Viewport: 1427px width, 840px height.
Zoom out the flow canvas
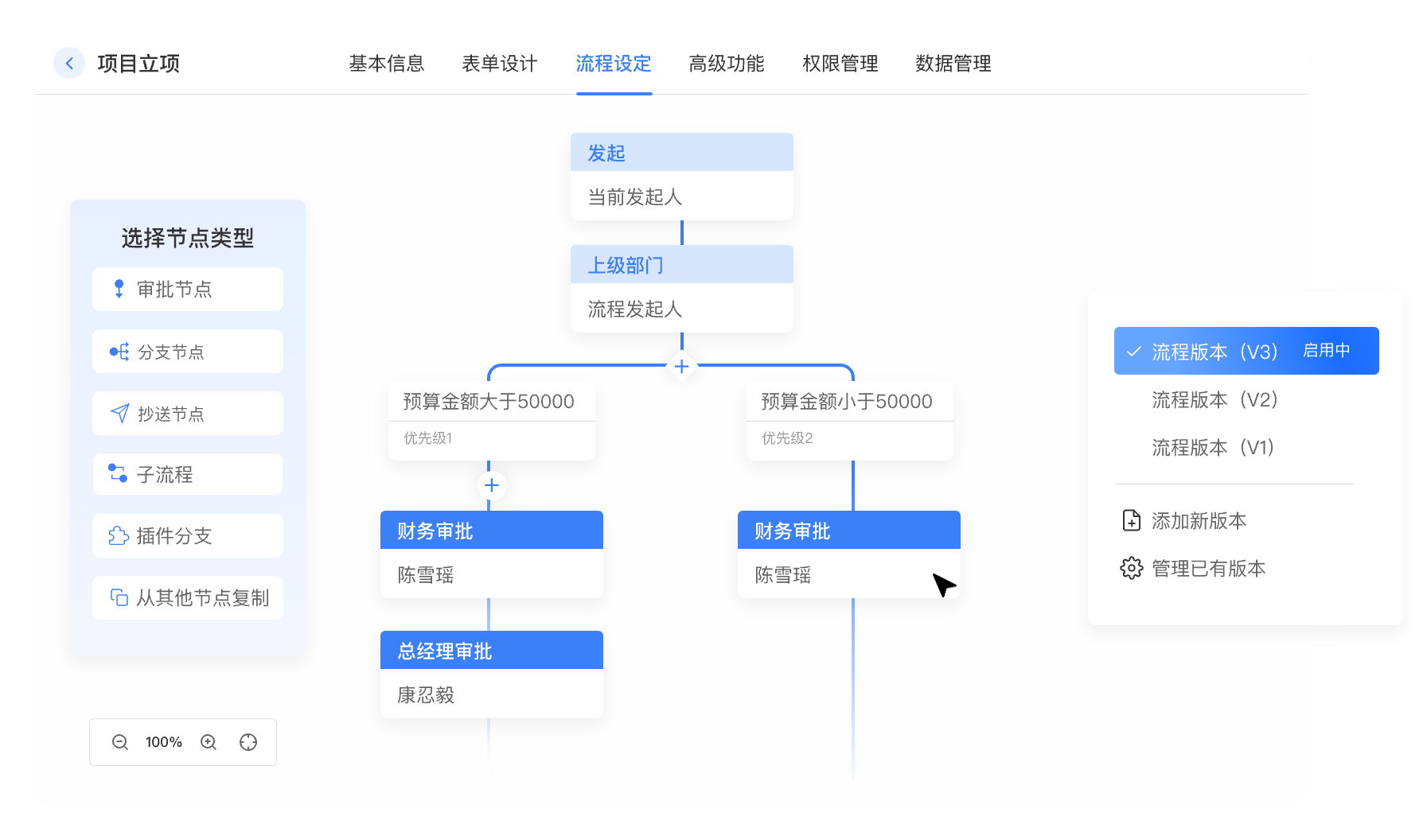(120, 742)
